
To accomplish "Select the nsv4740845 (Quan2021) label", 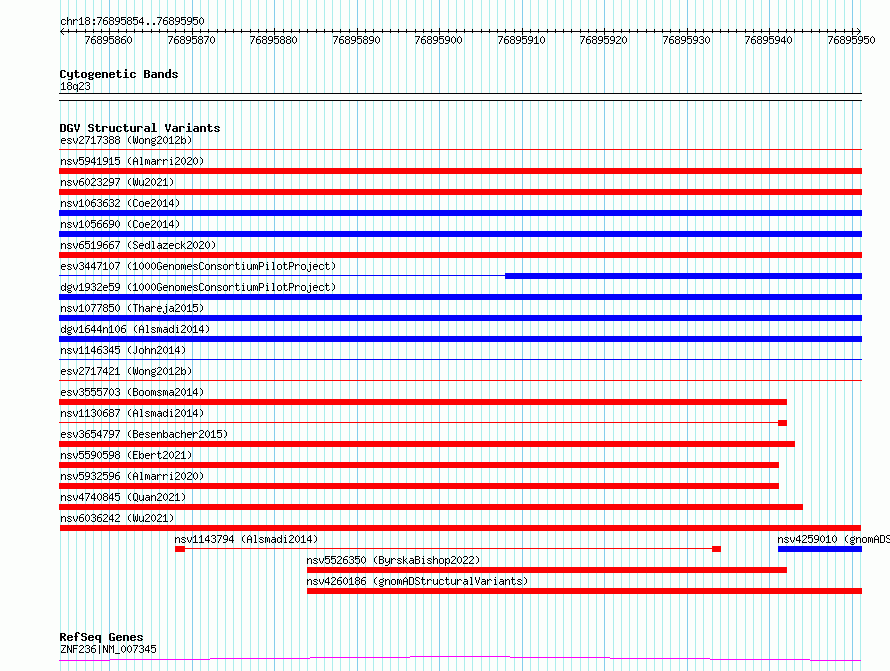I will coord(123,497).
